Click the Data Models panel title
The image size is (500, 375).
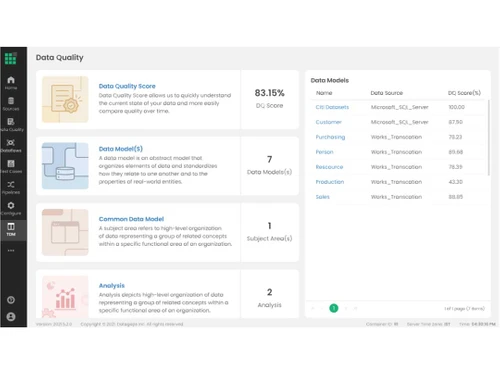[330, 80]
